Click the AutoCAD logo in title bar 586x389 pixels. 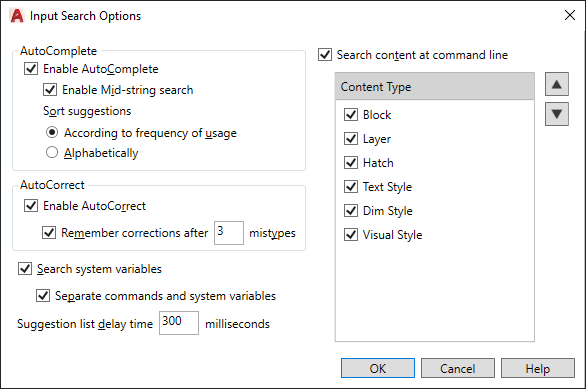tap(17, 16)
